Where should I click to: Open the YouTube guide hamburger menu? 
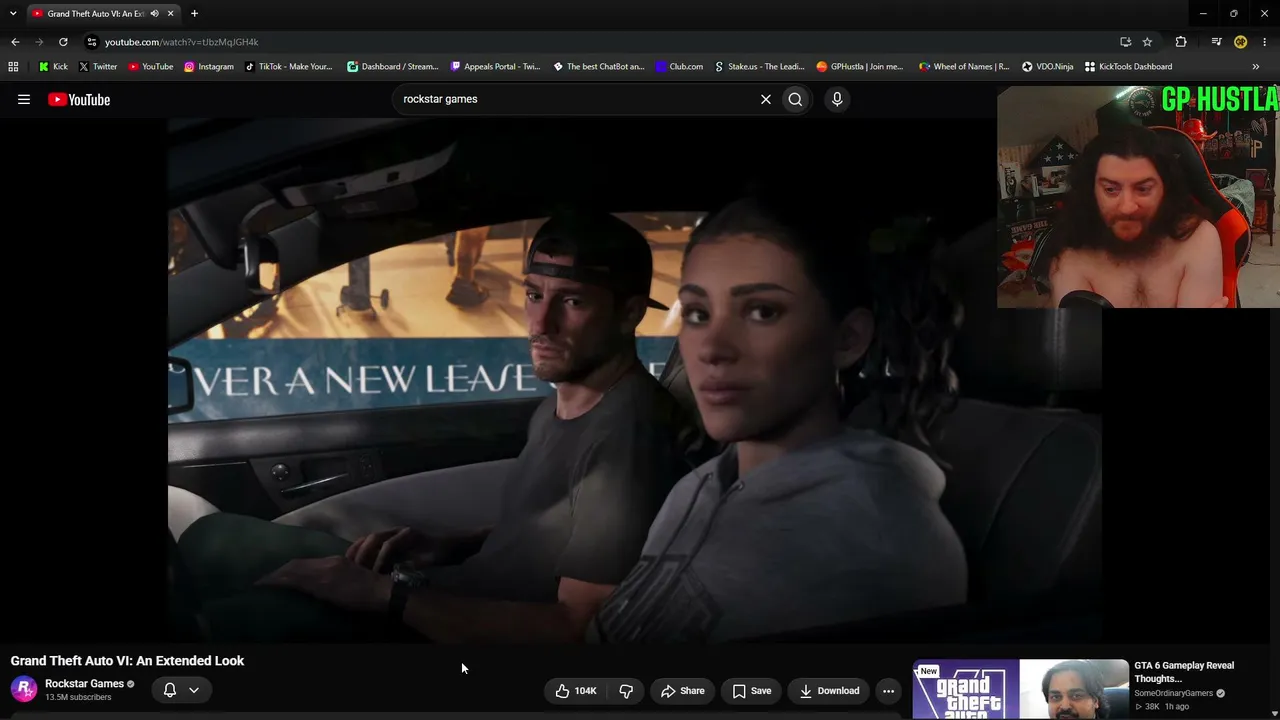coord(24,99)
